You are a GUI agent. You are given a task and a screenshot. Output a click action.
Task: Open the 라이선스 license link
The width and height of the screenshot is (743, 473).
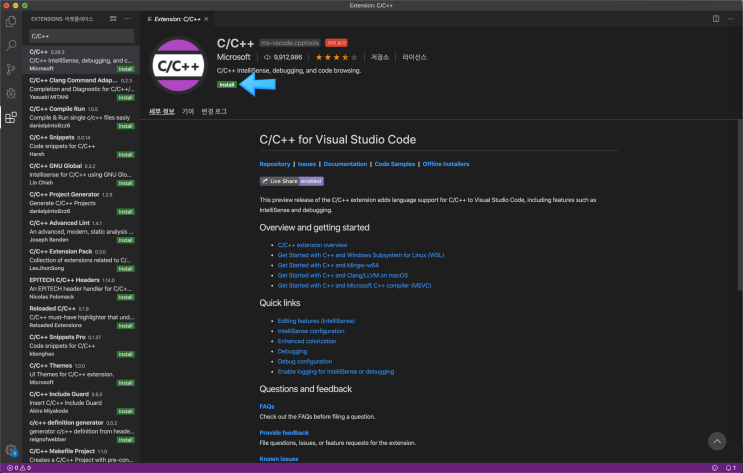[414, 57]
